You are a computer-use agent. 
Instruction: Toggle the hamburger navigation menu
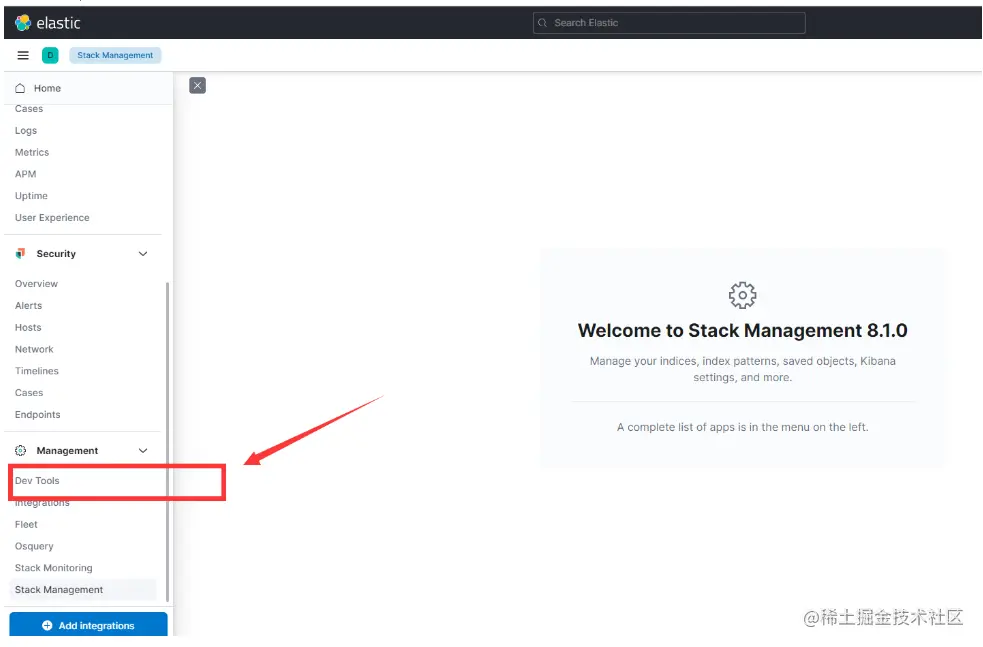pos(23,55)
